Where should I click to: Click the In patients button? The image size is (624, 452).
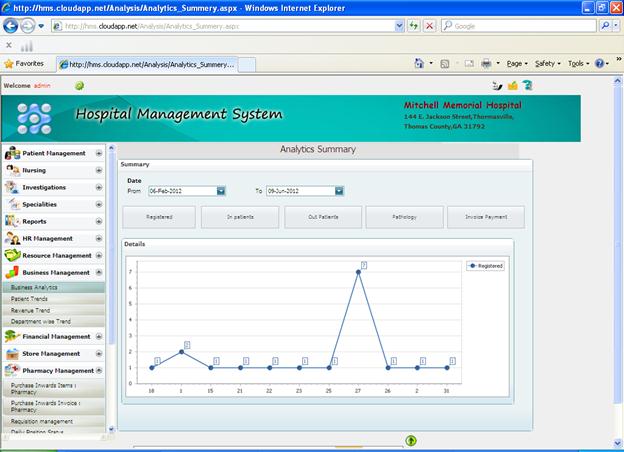point(239,217)
